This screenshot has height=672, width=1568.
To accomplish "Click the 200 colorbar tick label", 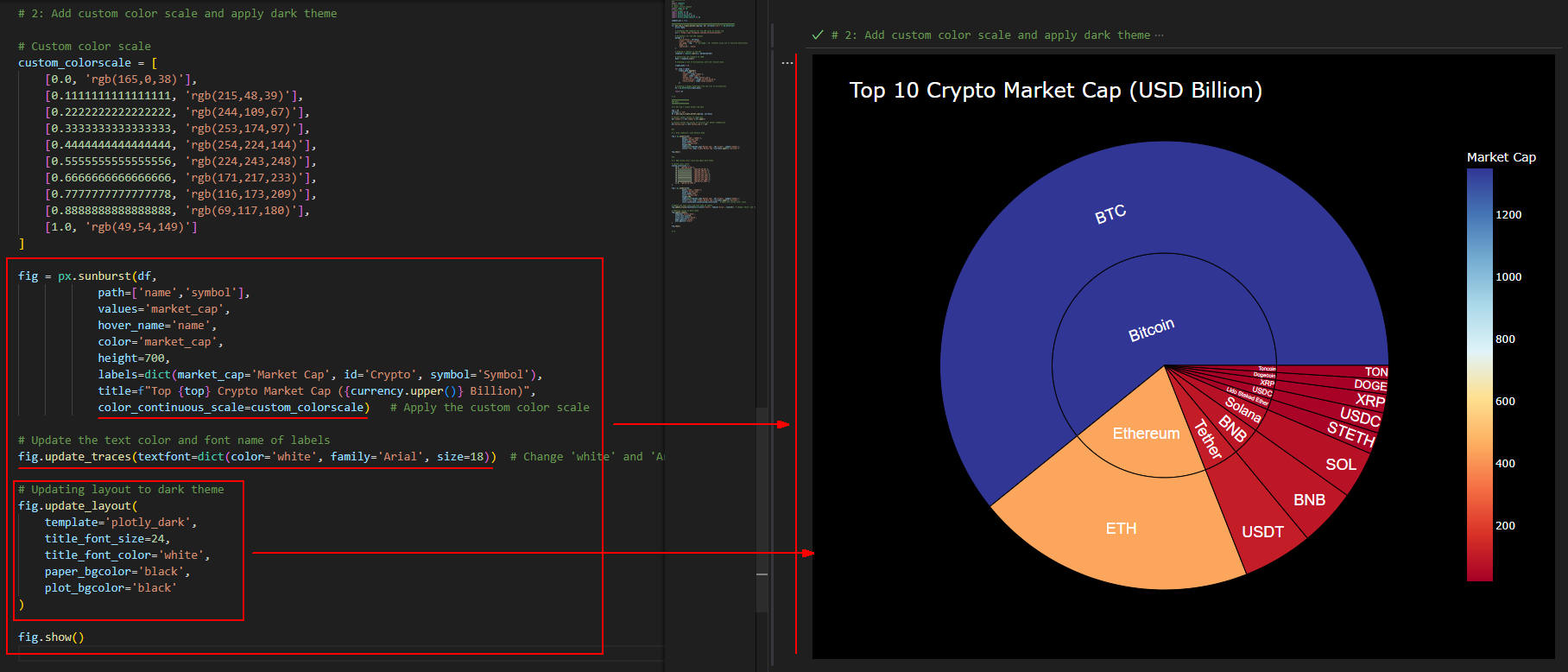I will (1505, 526).
